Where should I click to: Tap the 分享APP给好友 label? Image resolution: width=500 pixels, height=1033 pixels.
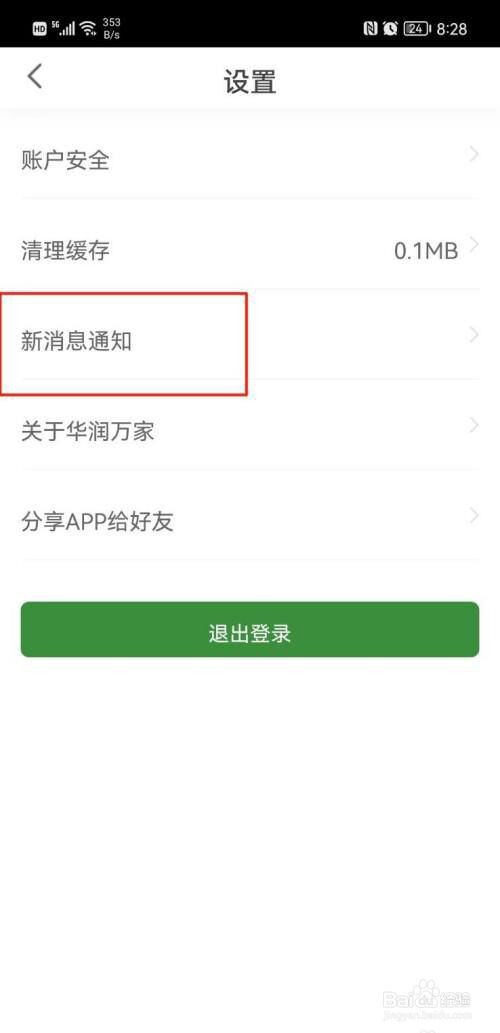97,522
